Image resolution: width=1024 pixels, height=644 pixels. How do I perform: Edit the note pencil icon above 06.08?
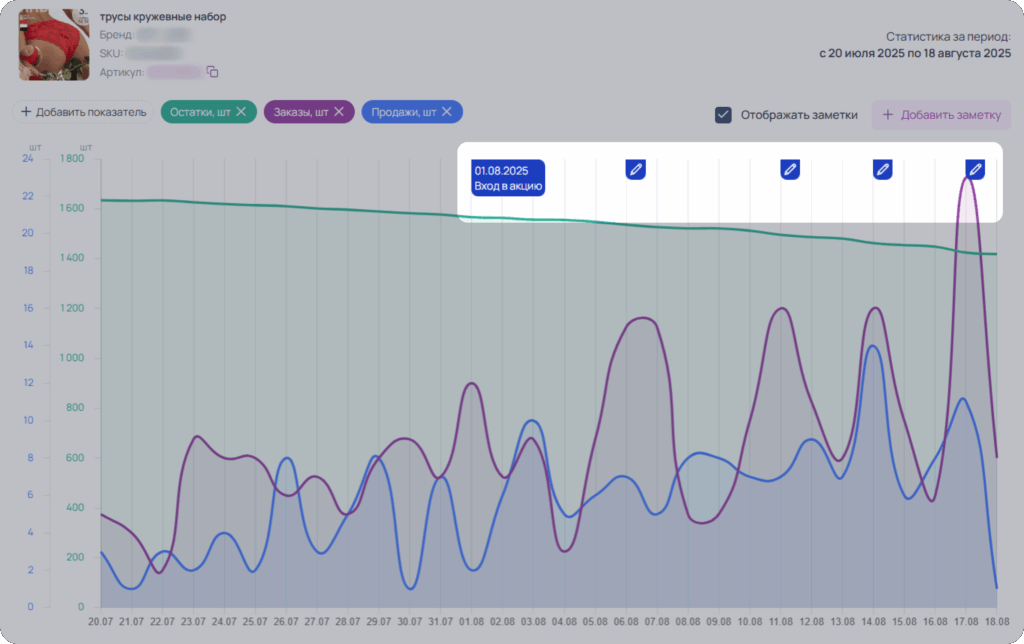(635, 170)
